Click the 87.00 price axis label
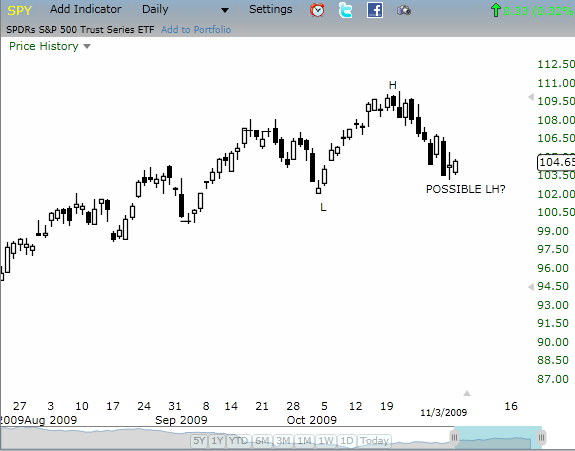 (x=553, y=379)
